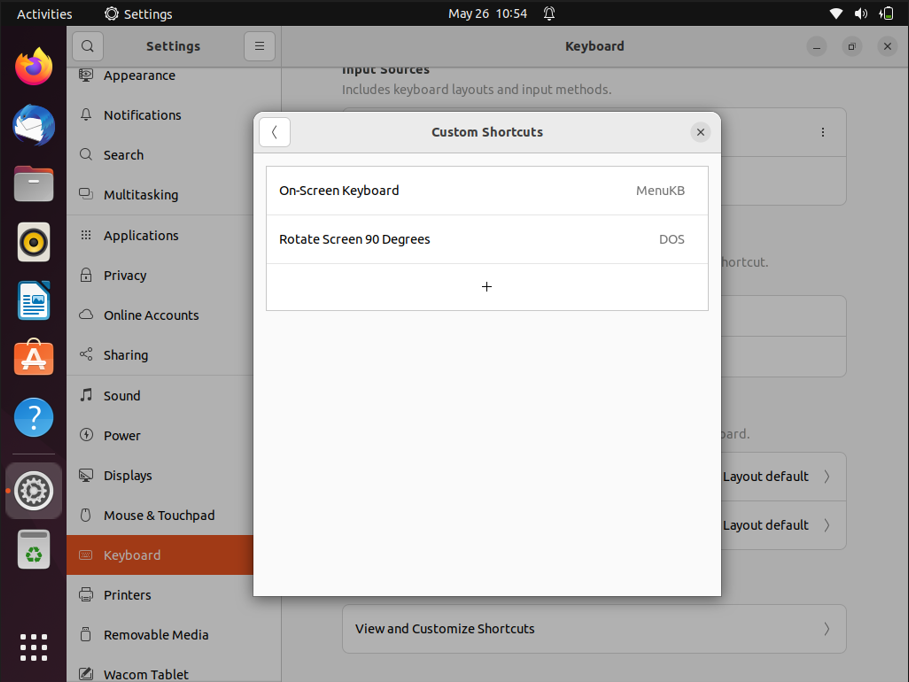The width and height of the screenshot is (909, 682).
Task: Show Applications grid in the dock
Action: pyautogui.click(x=34, y=647)
